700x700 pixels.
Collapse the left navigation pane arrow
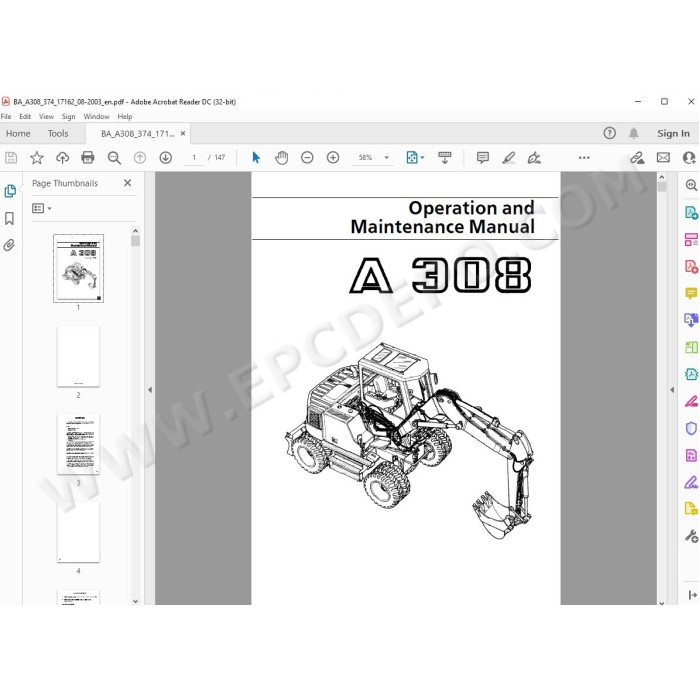(150, 390)
